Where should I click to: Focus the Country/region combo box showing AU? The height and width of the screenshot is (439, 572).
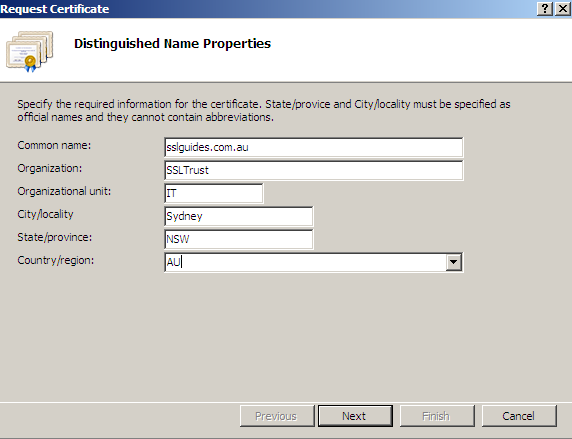click(313, 262)
